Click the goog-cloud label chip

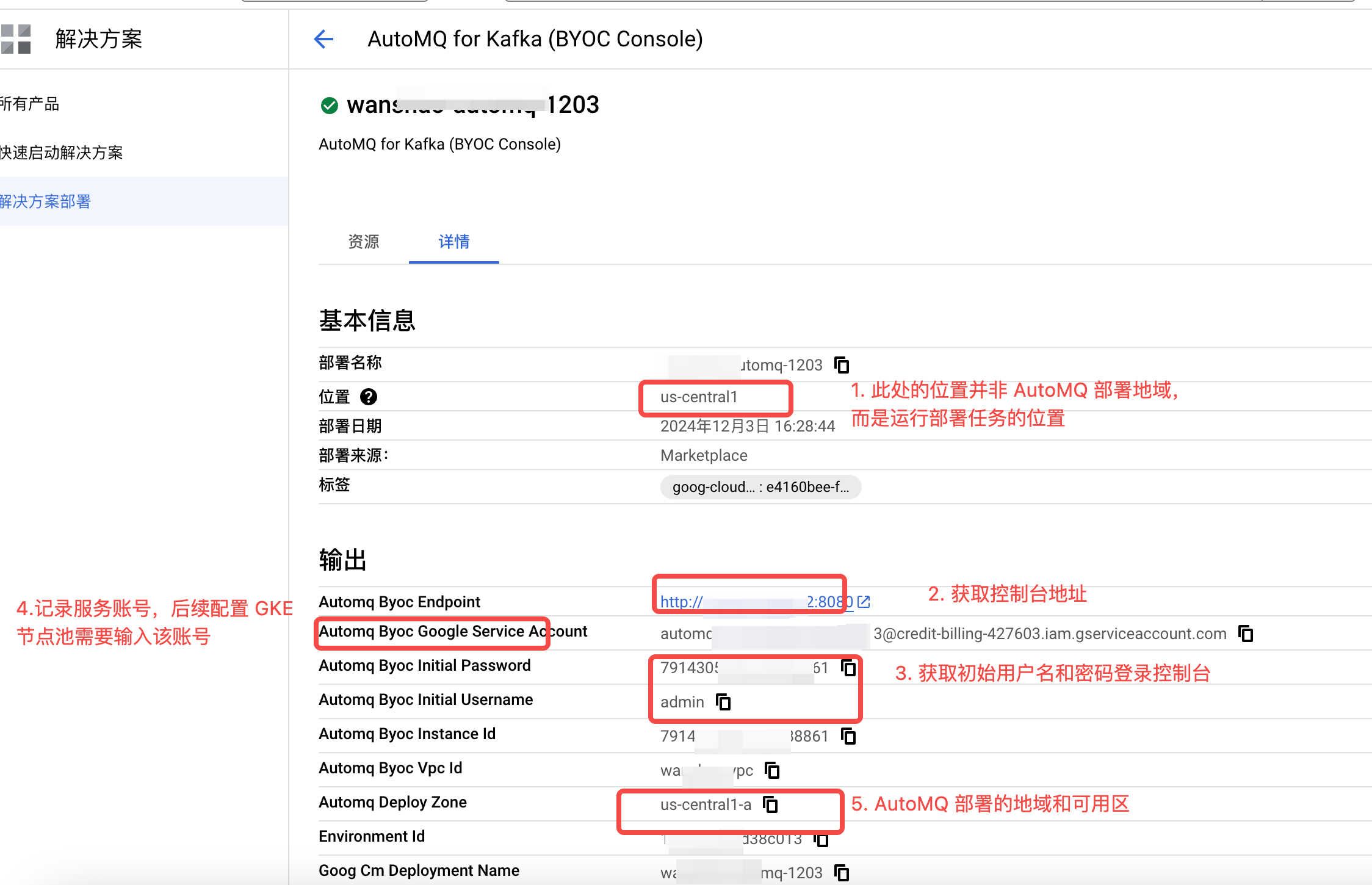tap(760, 487)
